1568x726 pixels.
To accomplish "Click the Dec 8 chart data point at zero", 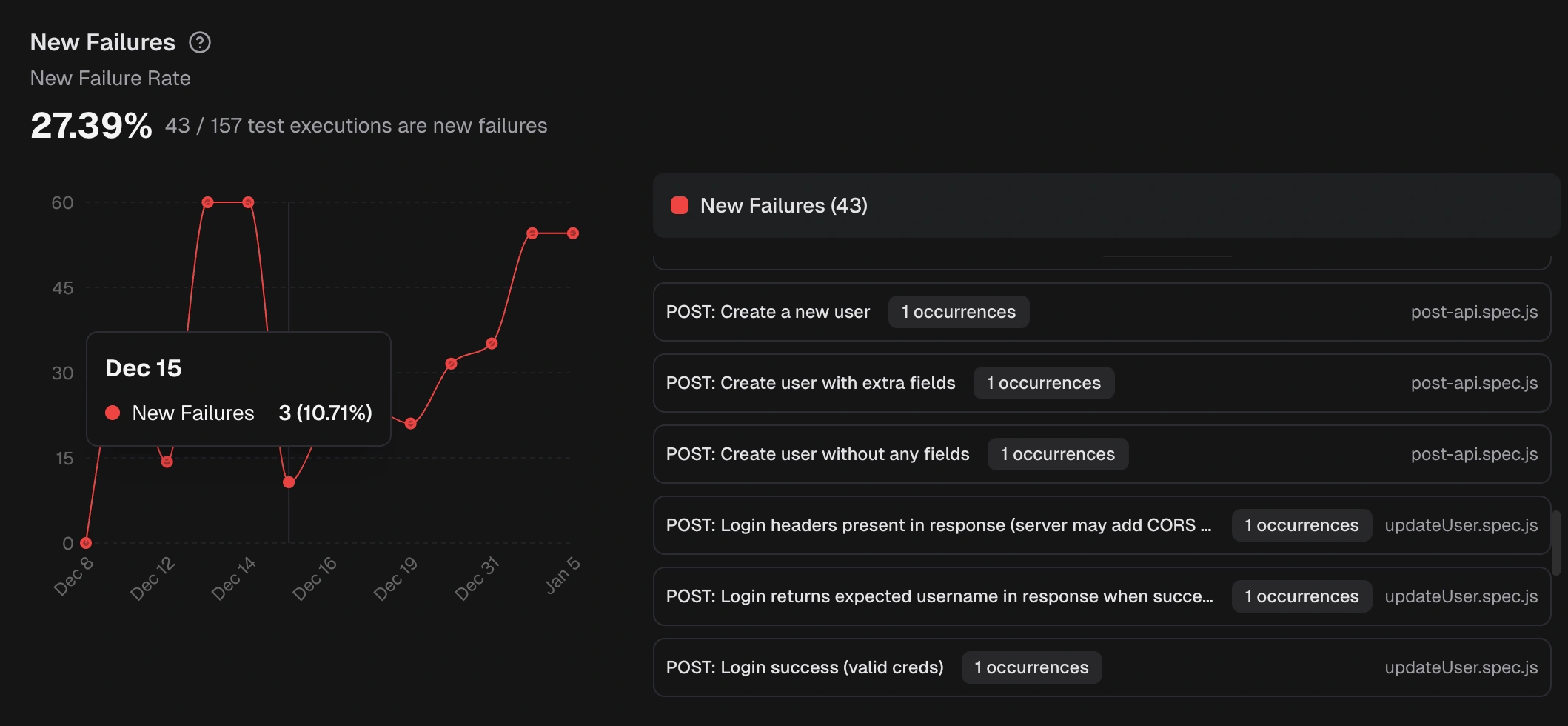I will coord(86,543).
